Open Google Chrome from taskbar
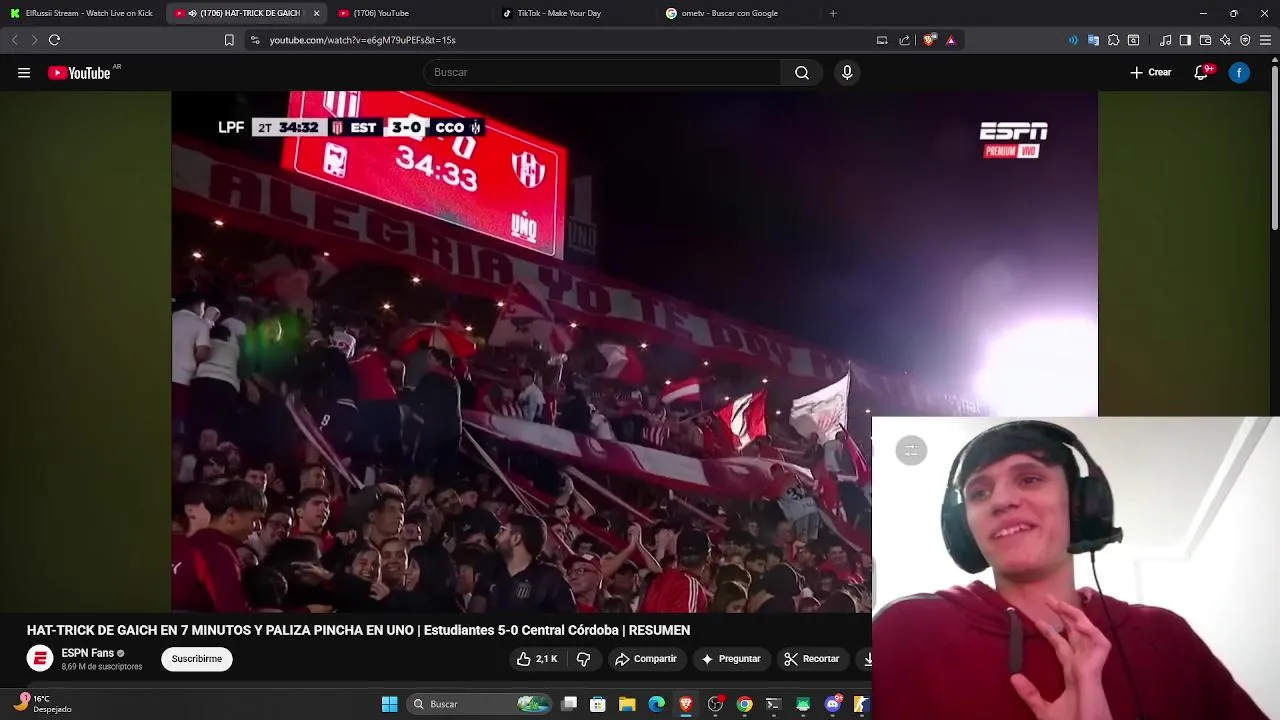1280x720 pixels. pos(744,704)
